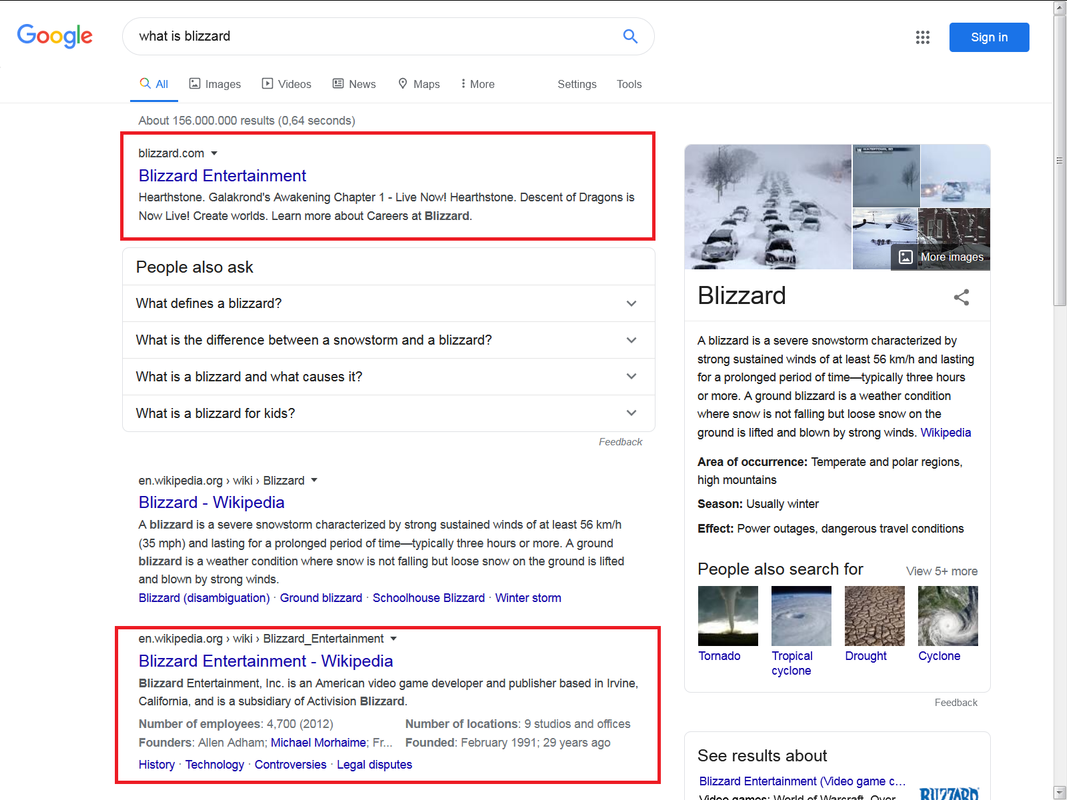Image resolution: width=1067 pixels, height=800 pixels.
Task: Open the Wikipedia link in Blizzard description
Action: pos(945,433)
